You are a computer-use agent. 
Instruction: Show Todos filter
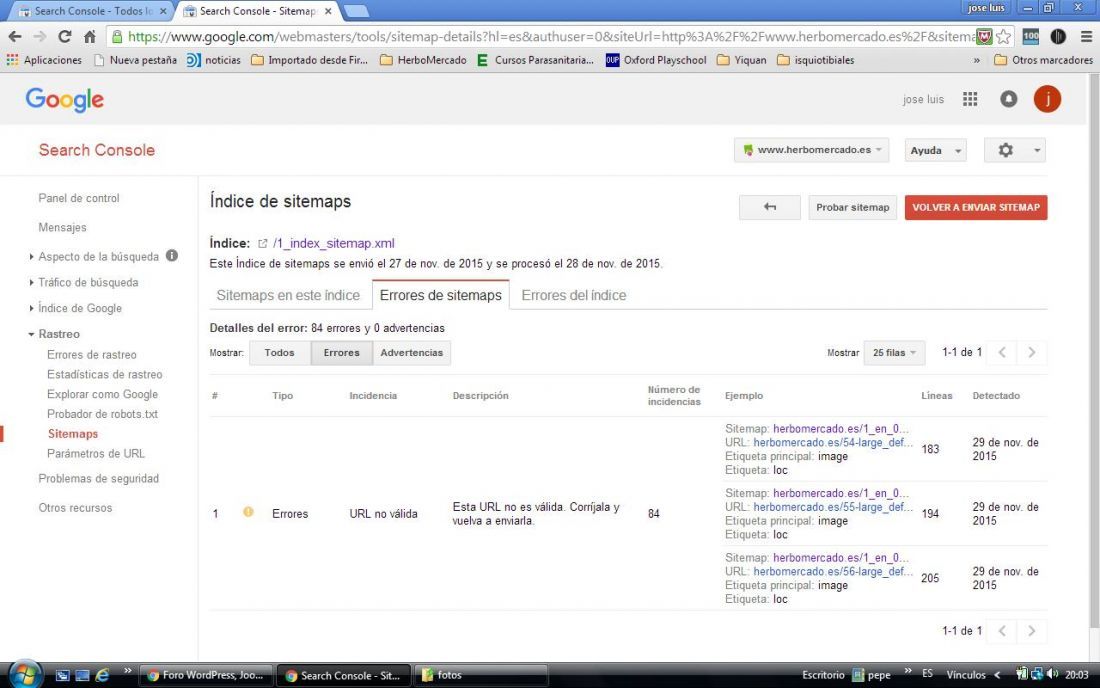tap(279, 353)
